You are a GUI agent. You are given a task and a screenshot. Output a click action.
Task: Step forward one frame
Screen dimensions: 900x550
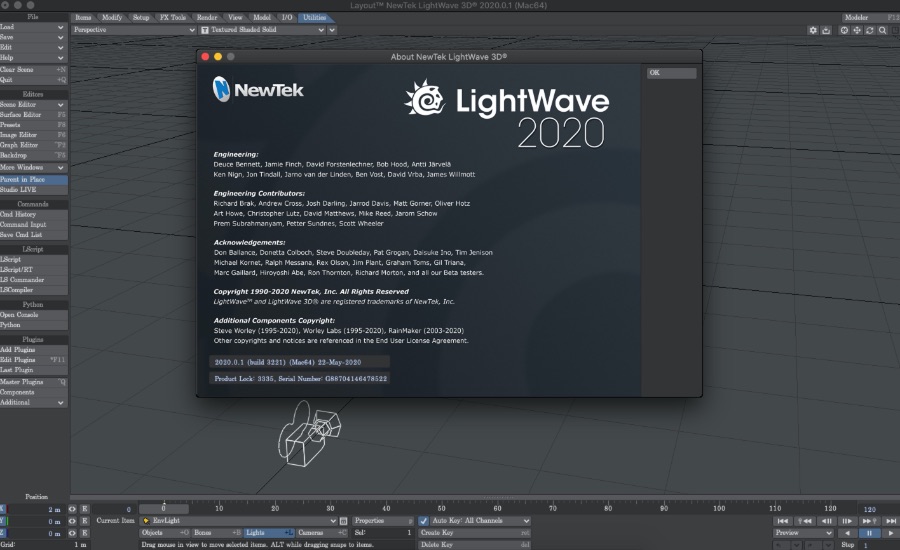point(847,521)
